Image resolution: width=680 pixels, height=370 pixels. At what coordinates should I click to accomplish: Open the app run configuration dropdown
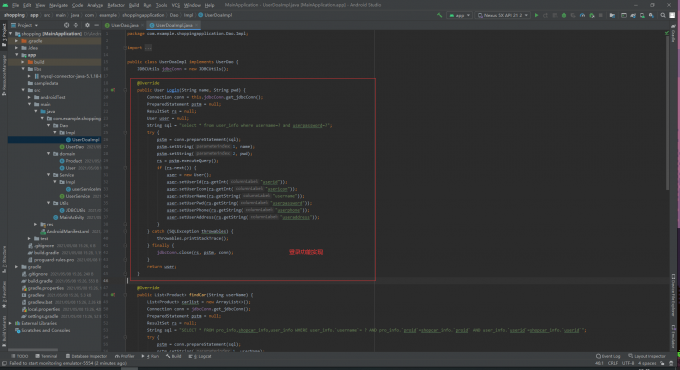(460, 15)
